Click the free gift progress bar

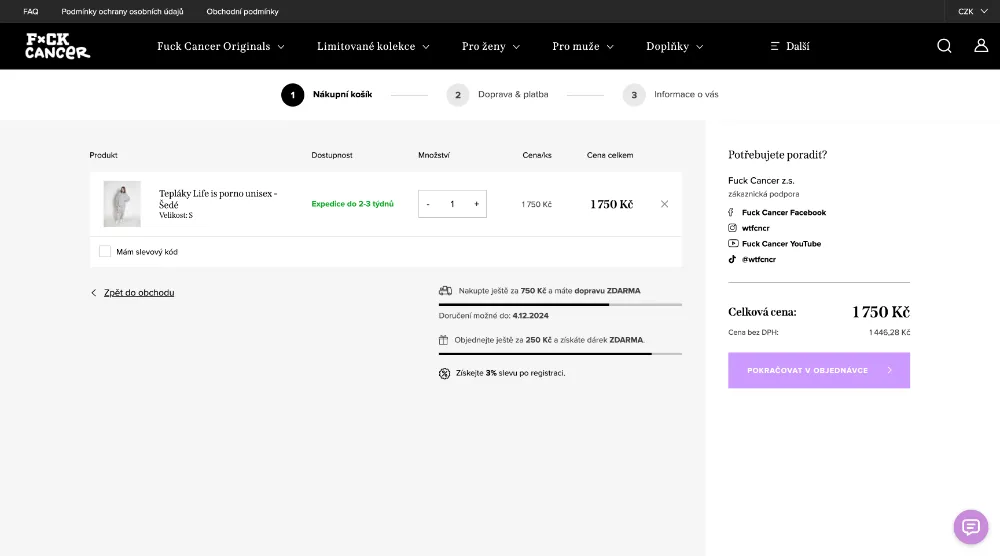(560, 354)
